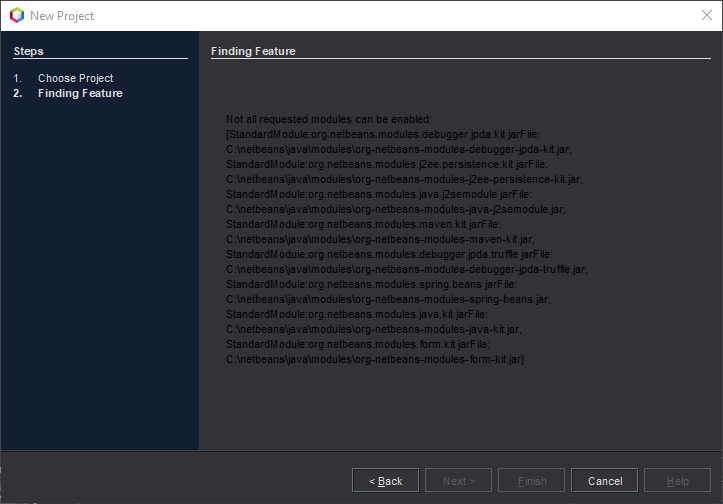Click the disabled Help button
The height and width of the screenshot is (504, 723).
click(677, 480)
